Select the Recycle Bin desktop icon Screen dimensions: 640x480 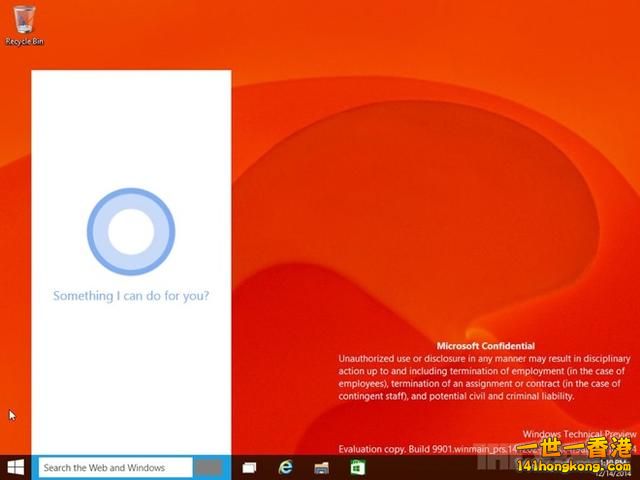(x=24, y=24)
